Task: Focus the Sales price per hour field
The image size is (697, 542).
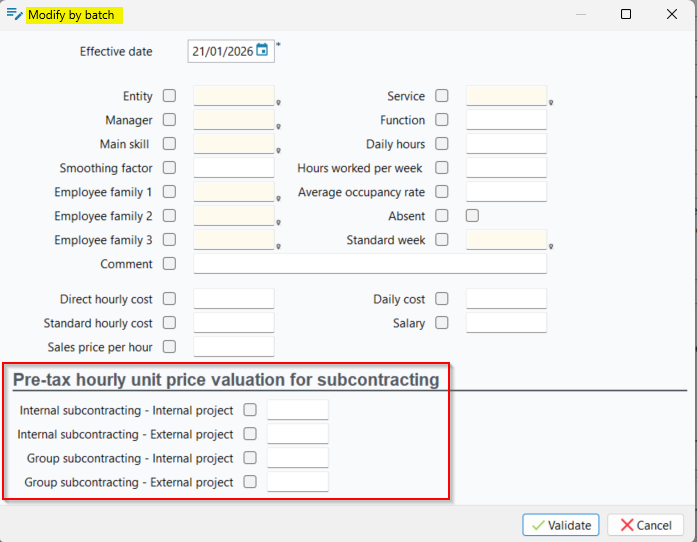Action: [233, 347]
